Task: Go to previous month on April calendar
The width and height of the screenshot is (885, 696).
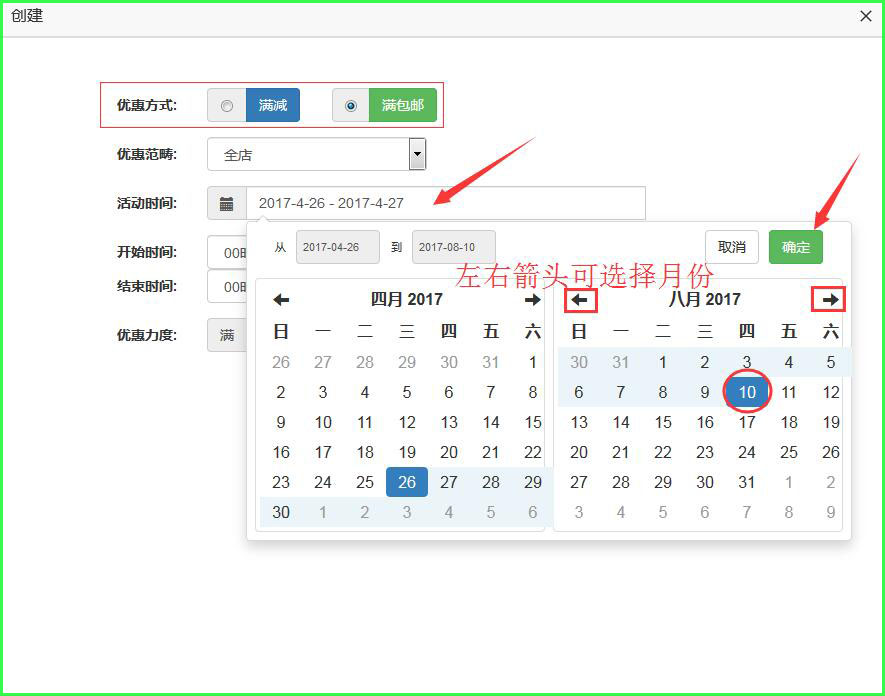Action: [x=281, y=300]
